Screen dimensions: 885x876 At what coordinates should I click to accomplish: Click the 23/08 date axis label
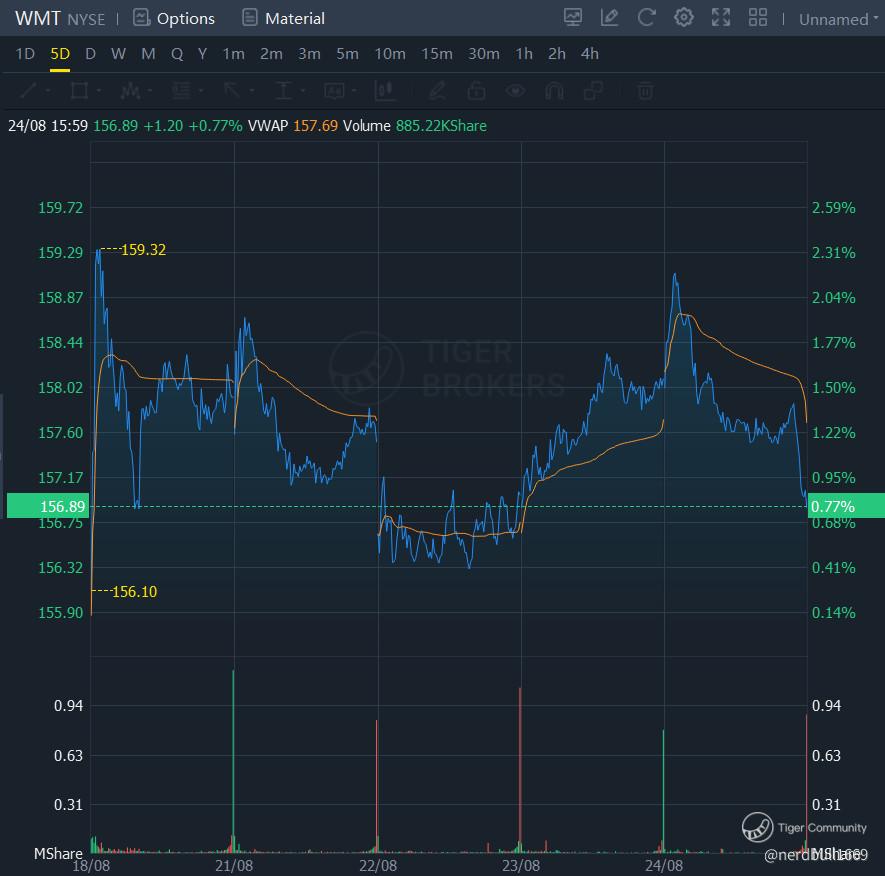[x=521, y=866]
